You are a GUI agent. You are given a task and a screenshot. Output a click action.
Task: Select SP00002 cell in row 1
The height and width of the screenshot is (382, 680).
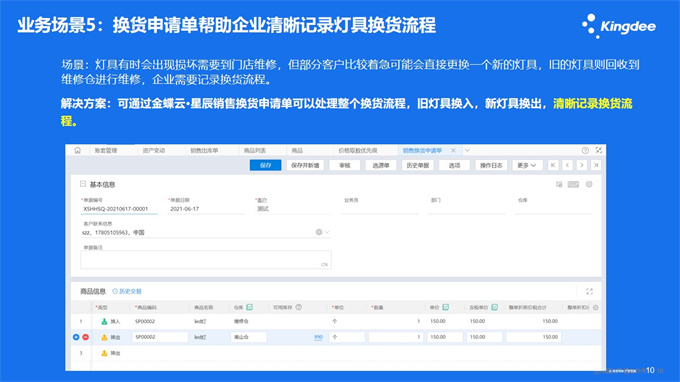145,321
